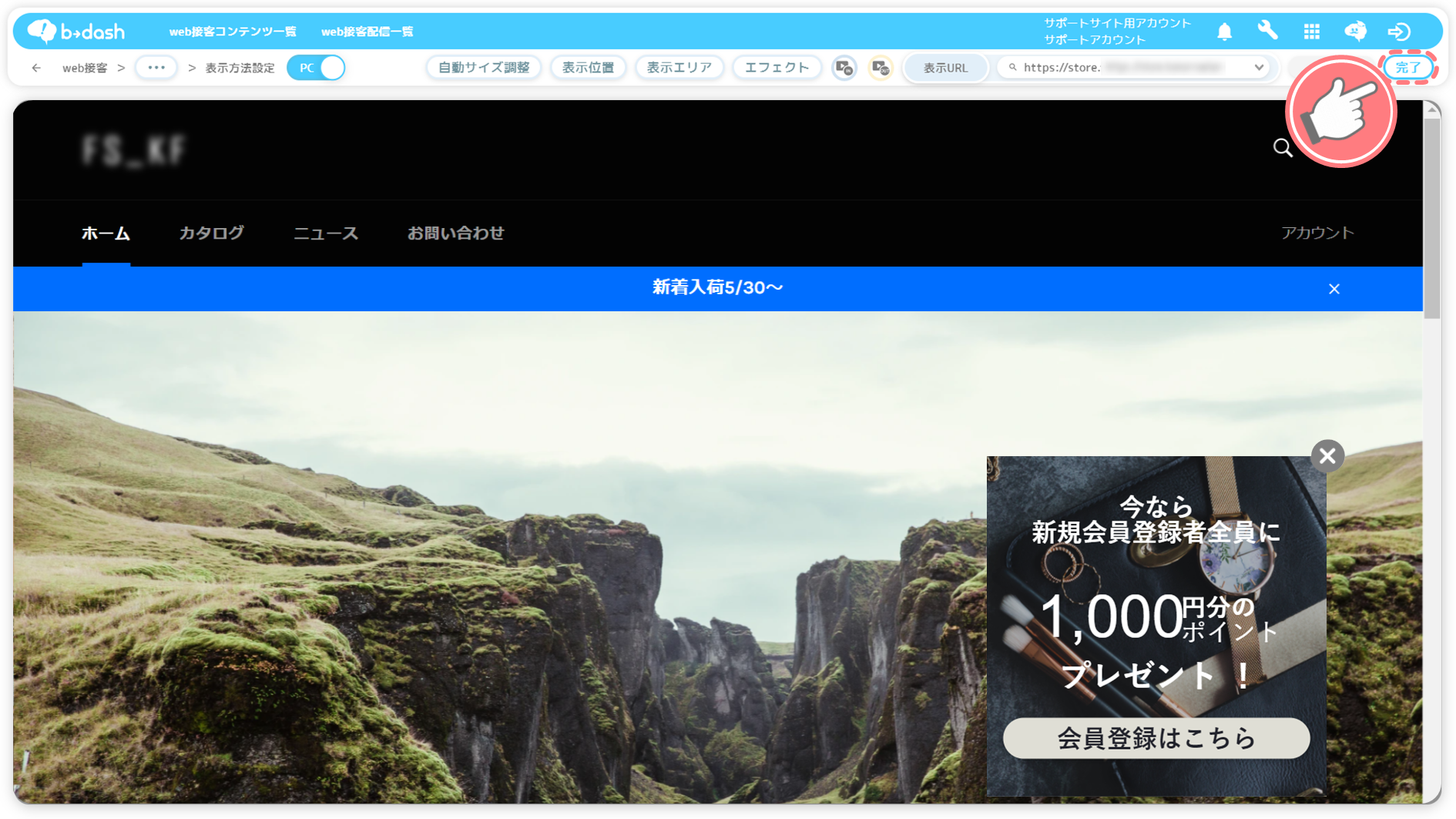The height and width of the screenshot is (819, 1456).
Task: Click 会員登録はこちら button
Action: pyautogui.click(x=1156, y=738)
